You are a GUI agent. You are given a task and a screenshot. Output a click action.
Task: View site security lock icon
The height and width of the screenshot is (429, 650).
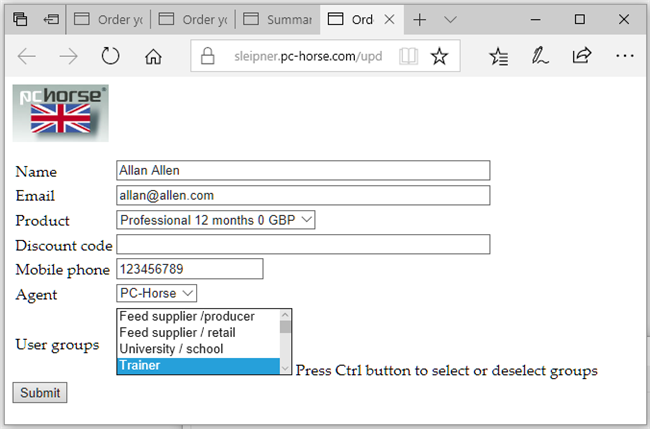click(x=207, y=56)
